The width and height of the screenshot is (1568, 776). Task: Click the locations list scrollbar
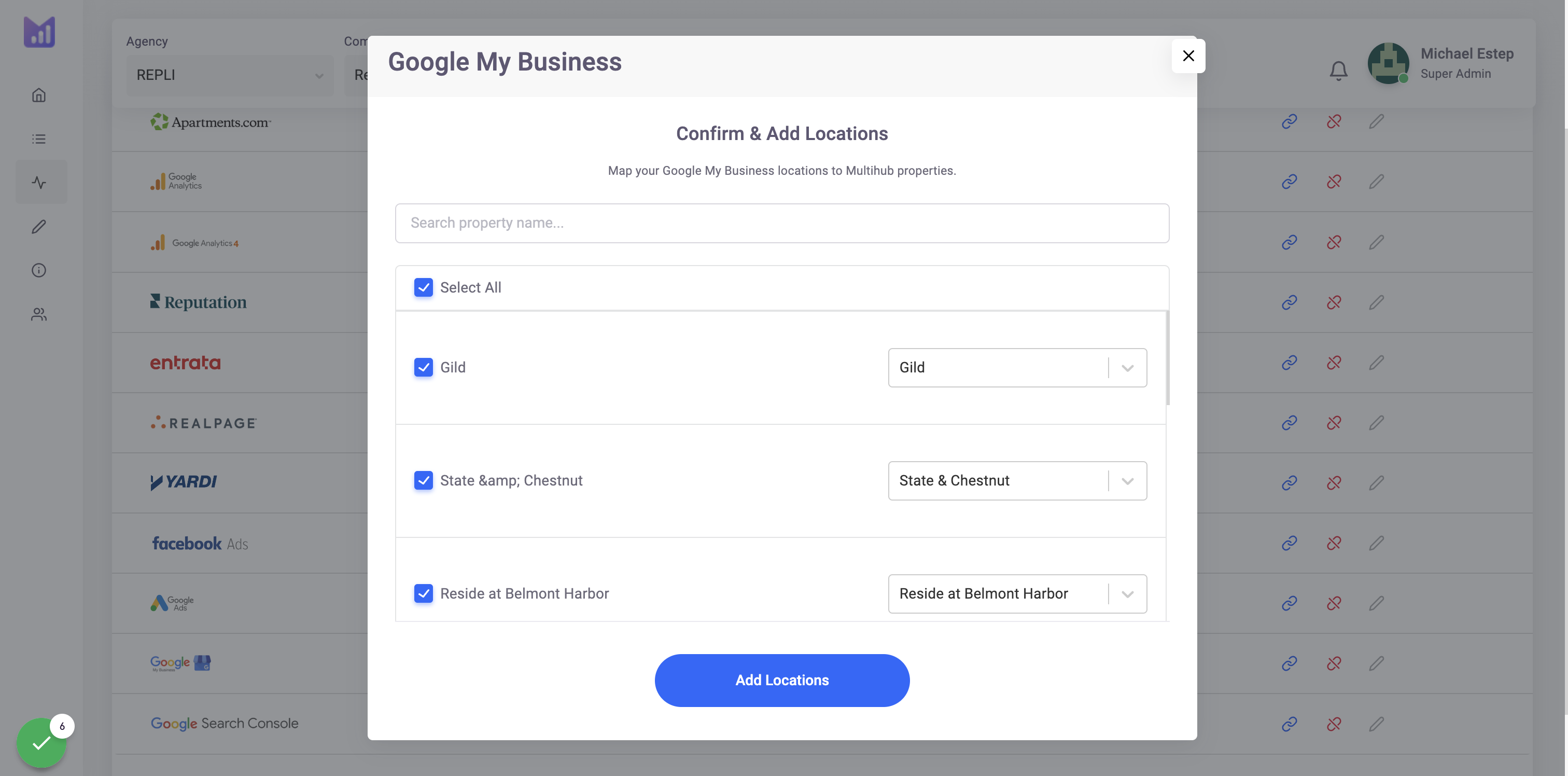point(1168,358)
